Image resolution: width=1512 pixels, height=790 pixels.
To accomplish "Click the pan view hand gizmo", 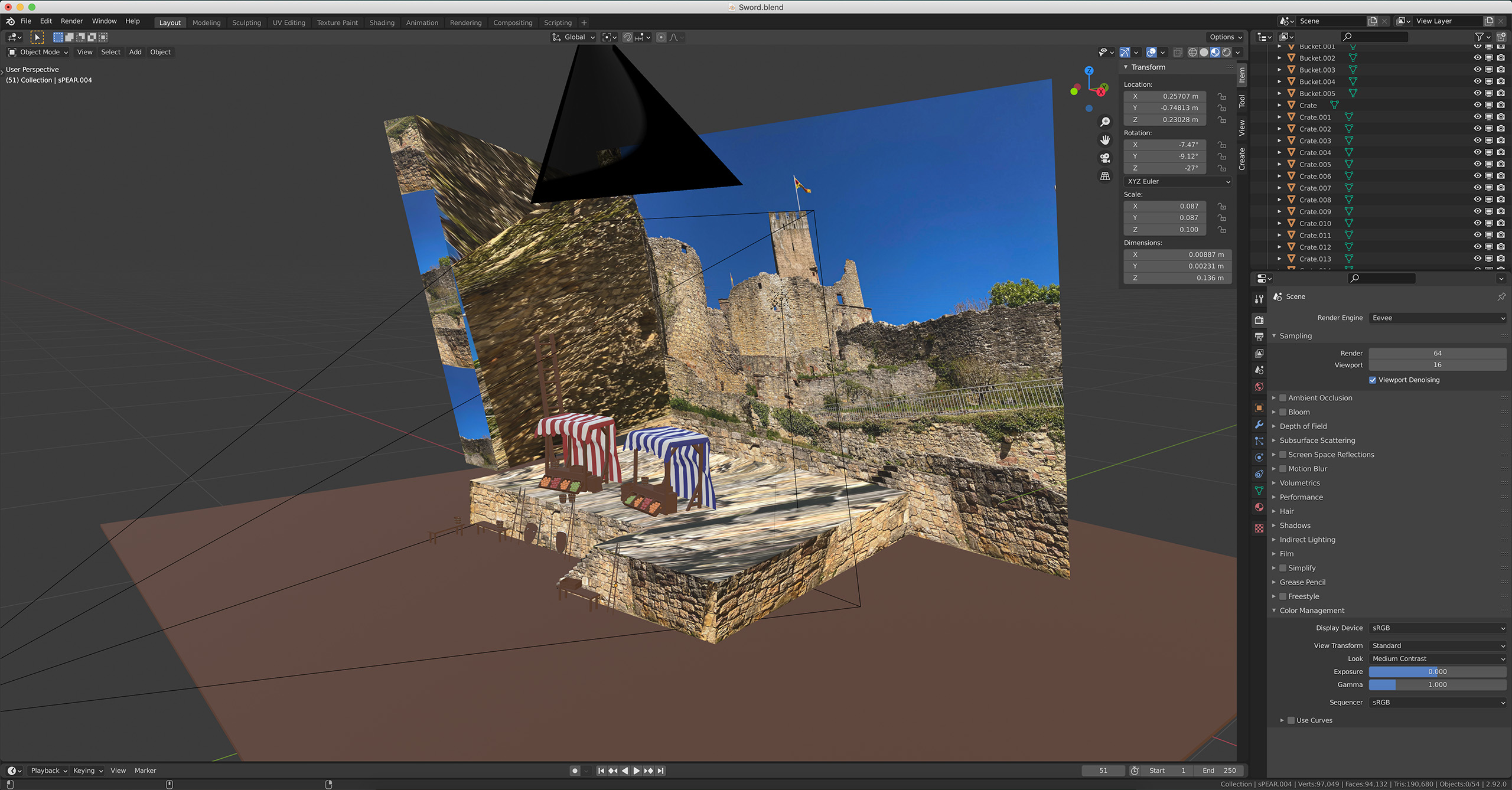I will 1105,140.
